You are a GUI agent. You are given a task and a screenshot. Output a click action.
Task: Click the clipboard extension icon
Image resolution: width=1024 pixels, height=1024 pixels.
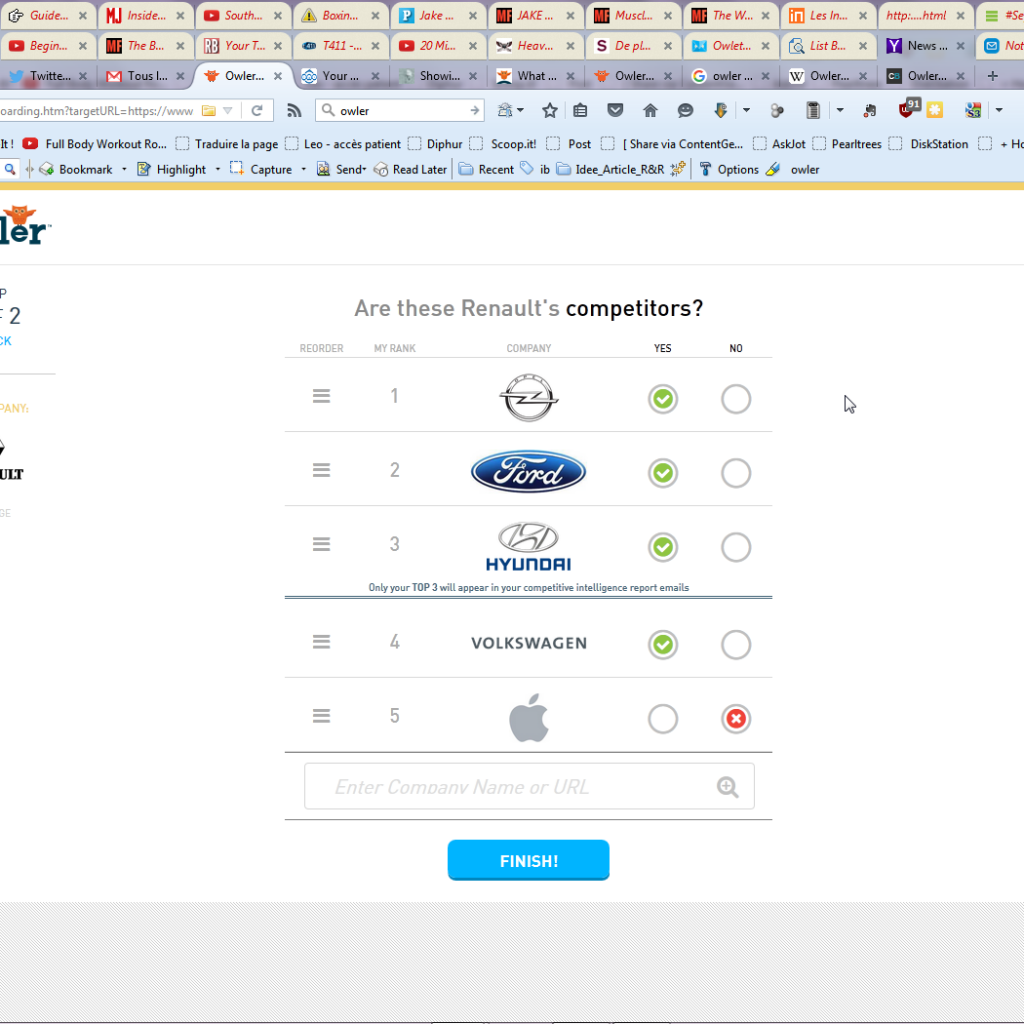click(x=812, y=110)
